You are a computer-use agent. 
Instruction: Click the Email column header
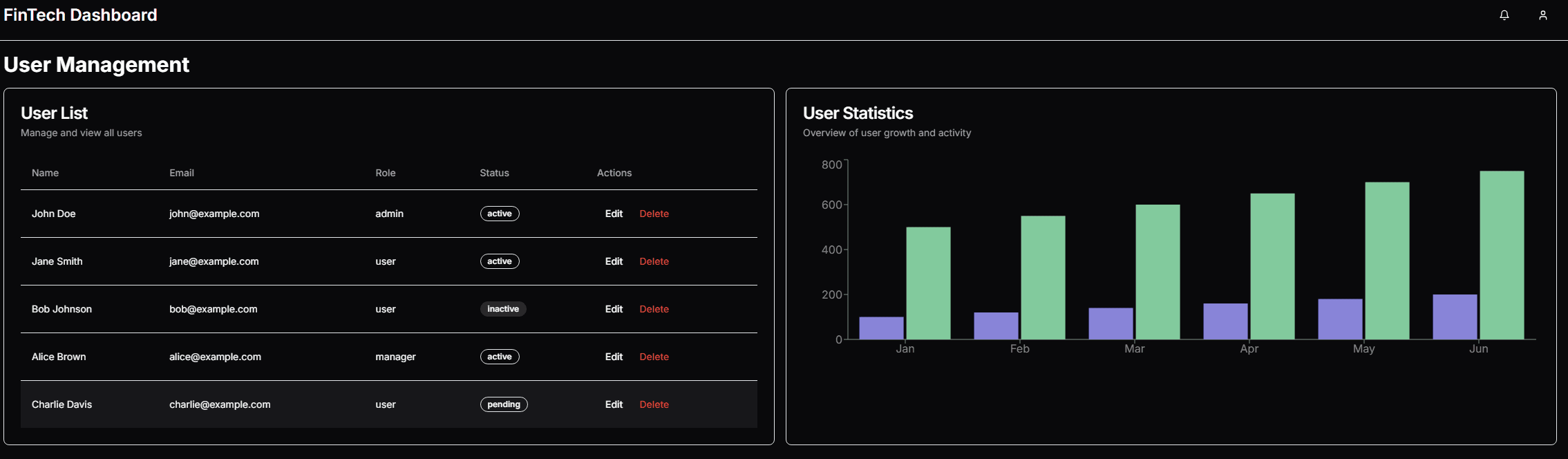click(182, 173)
